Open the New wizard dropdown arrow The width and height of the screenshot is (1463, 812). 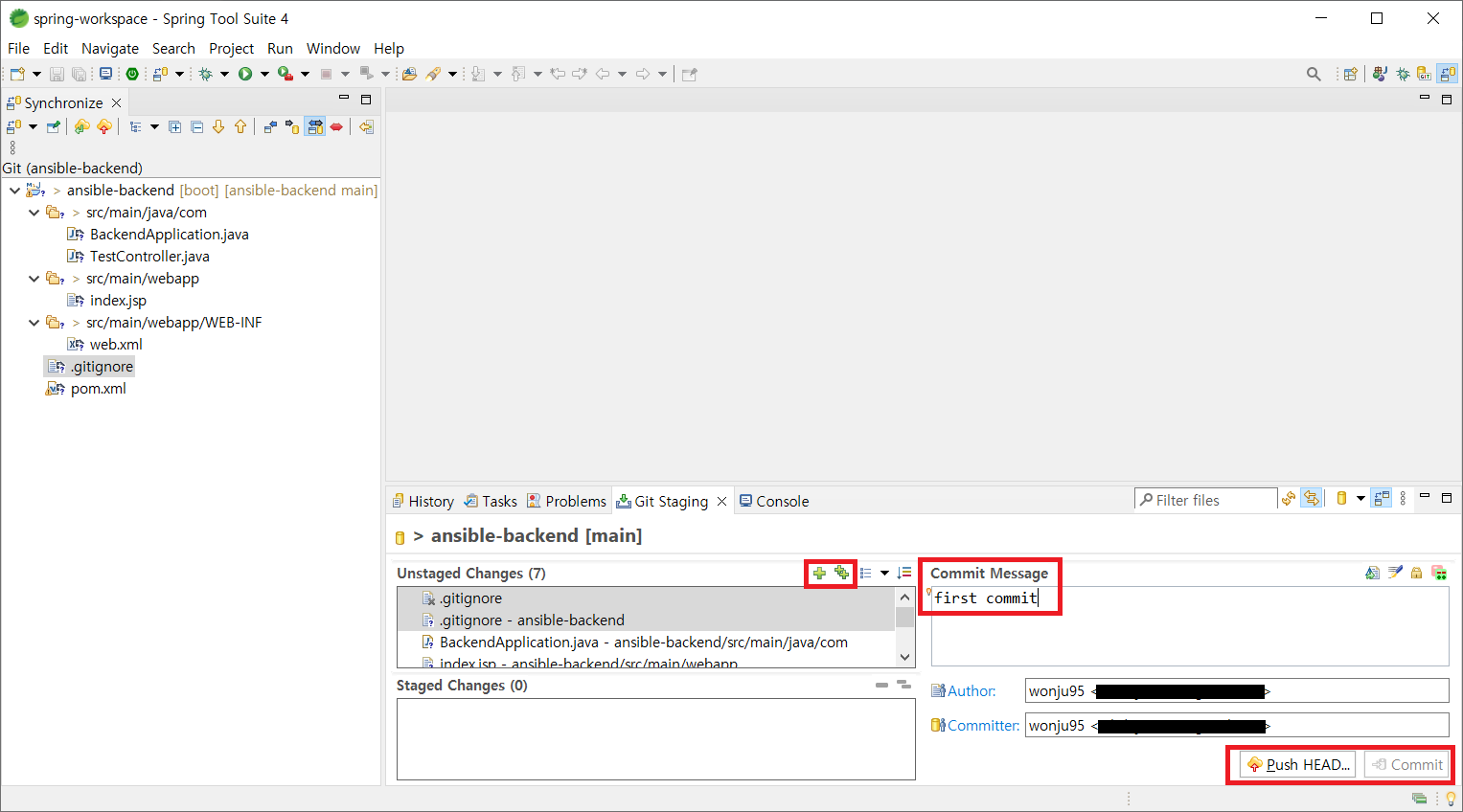pos(36,74)
